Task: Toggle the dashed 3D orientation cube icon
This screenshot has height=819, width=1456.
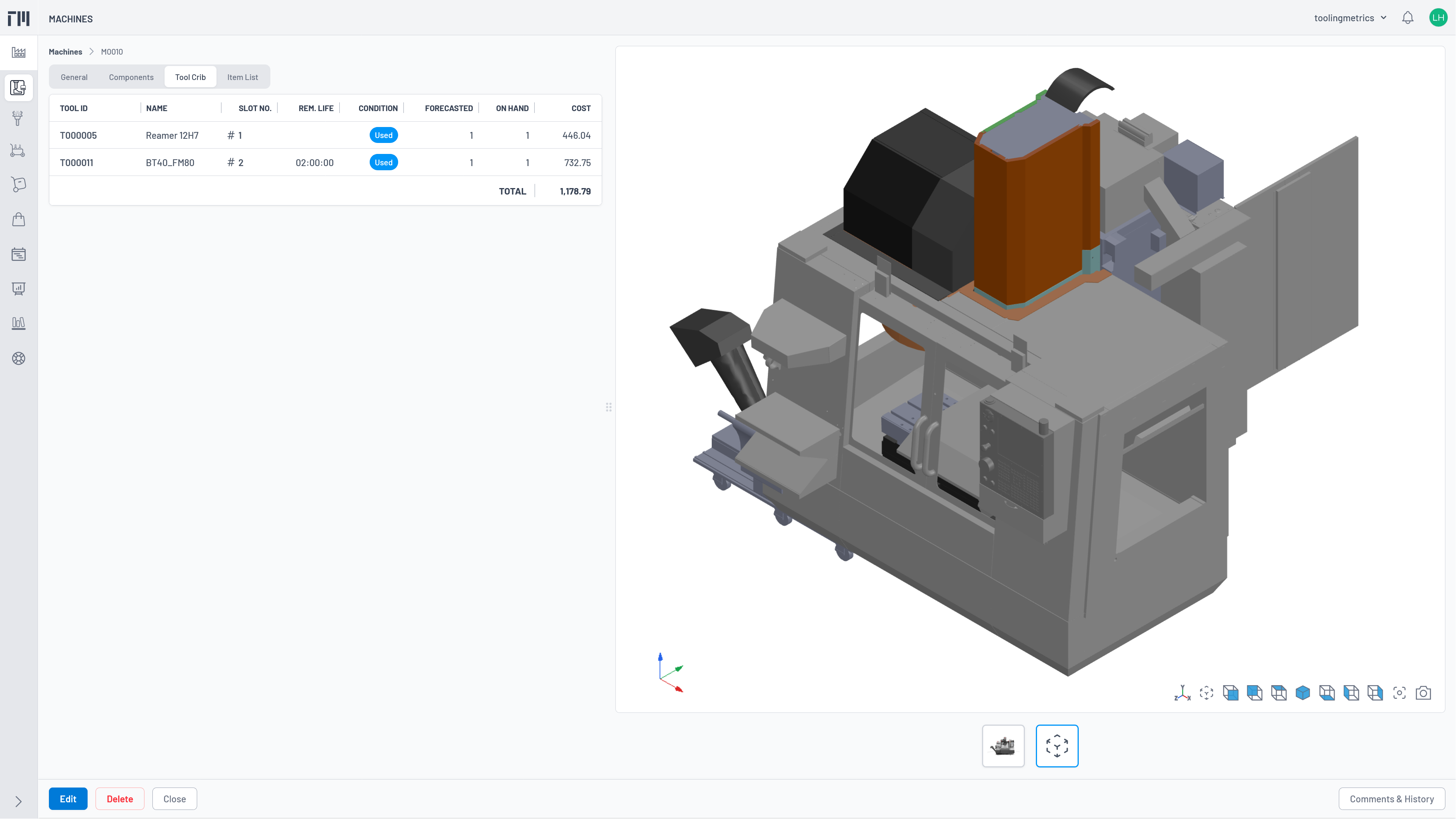Action: click(x=1206, y=693)
